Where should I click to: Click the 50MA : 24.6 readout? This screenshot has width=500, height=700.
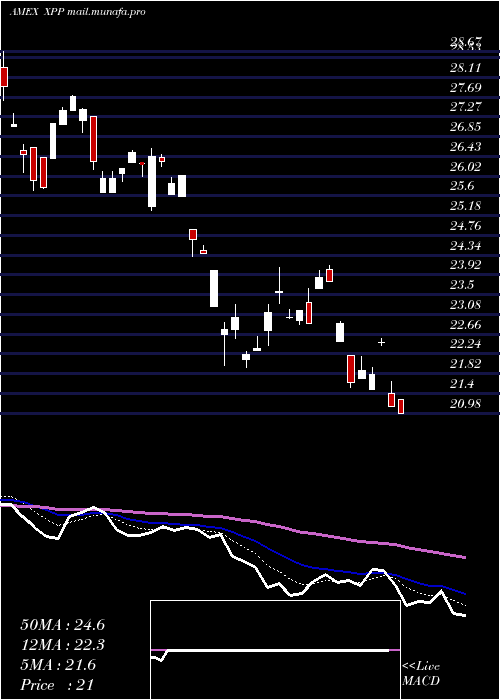pyautogui.click(x=62, y=625)
